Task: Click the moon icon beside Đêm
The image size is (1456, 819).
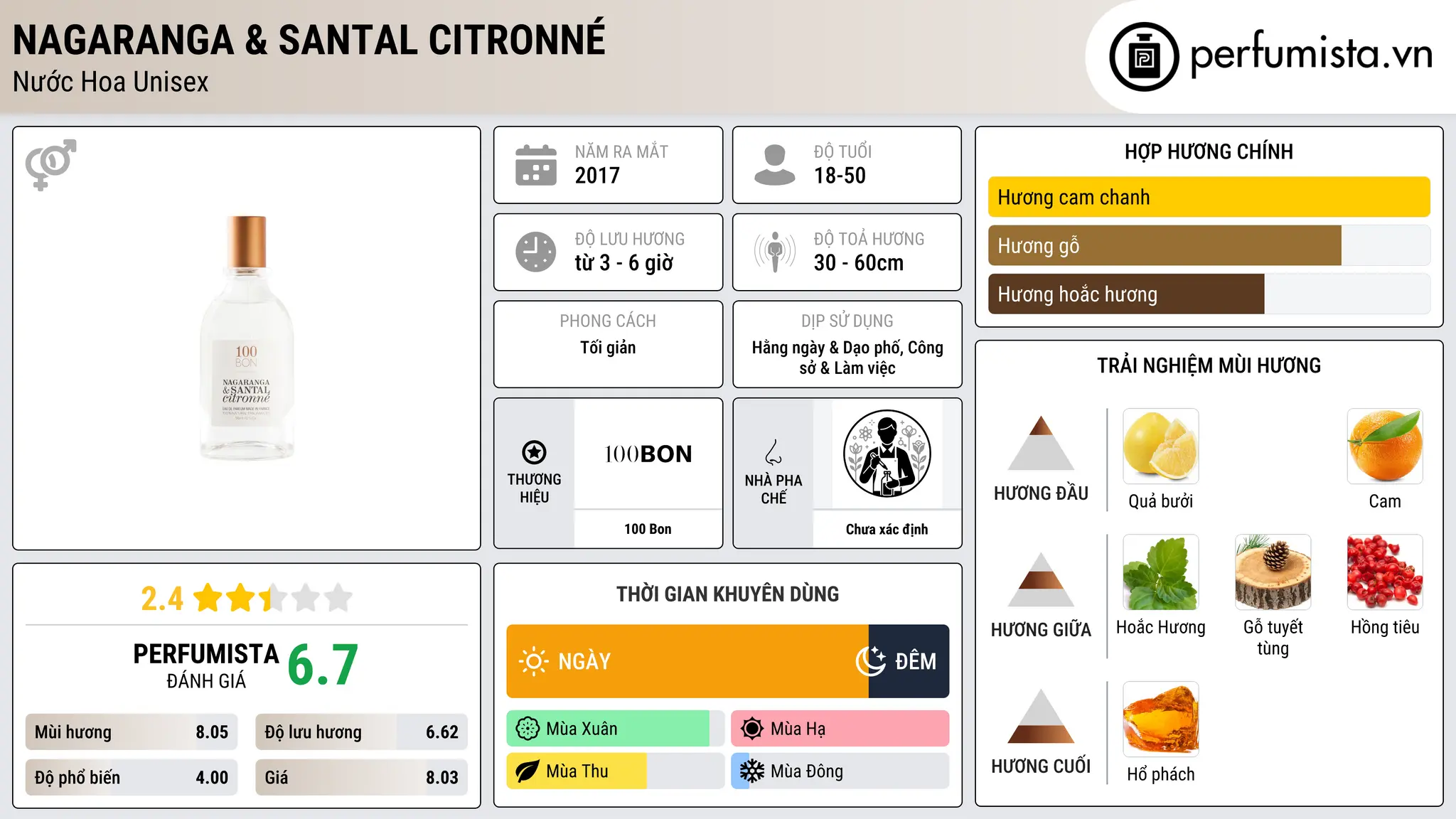Action: point(870,661)
